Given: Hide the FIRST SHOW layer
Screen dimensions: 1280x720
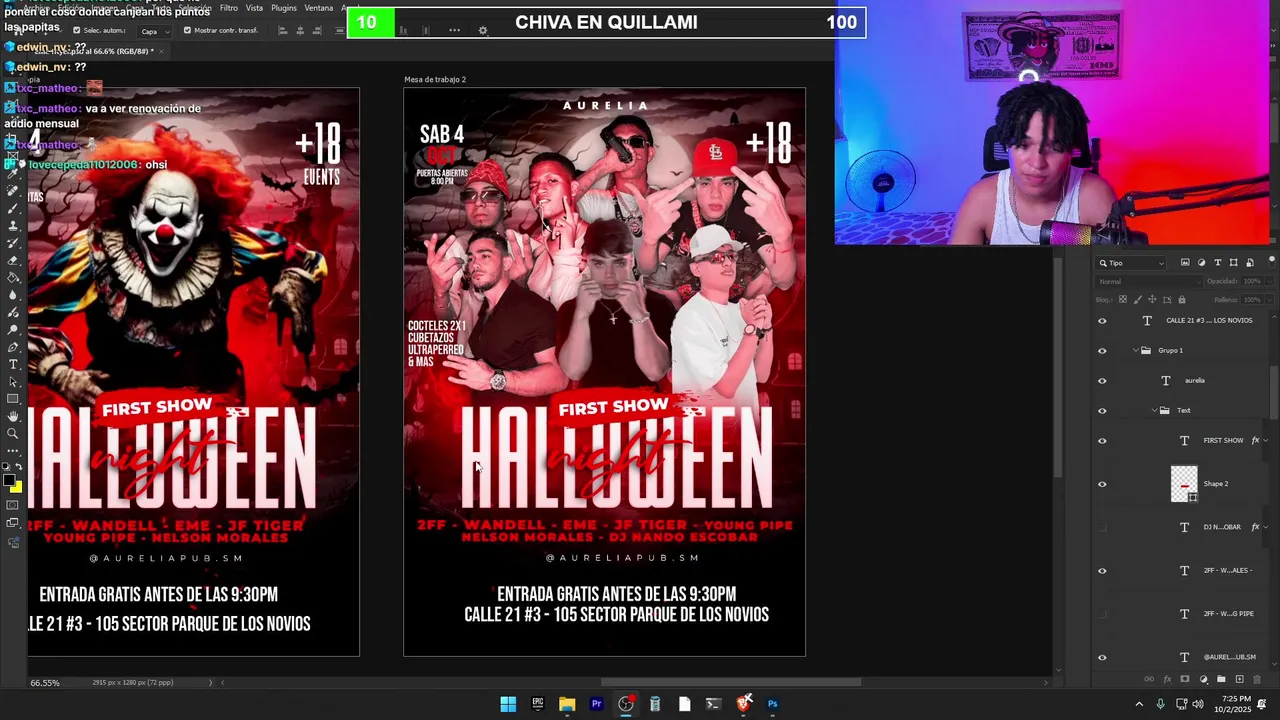Looking at the screenshot, I should pyautogui.click(x=1102, y=441).
